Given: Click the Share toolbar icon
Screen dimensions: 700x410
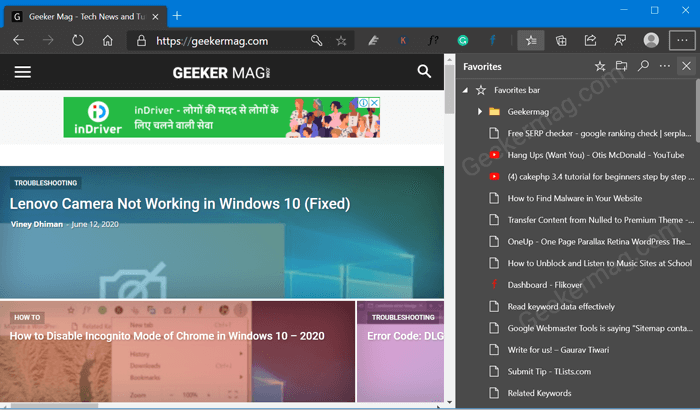Looking at the screenshot, I should pyautogui.click(x=590, y=41).
